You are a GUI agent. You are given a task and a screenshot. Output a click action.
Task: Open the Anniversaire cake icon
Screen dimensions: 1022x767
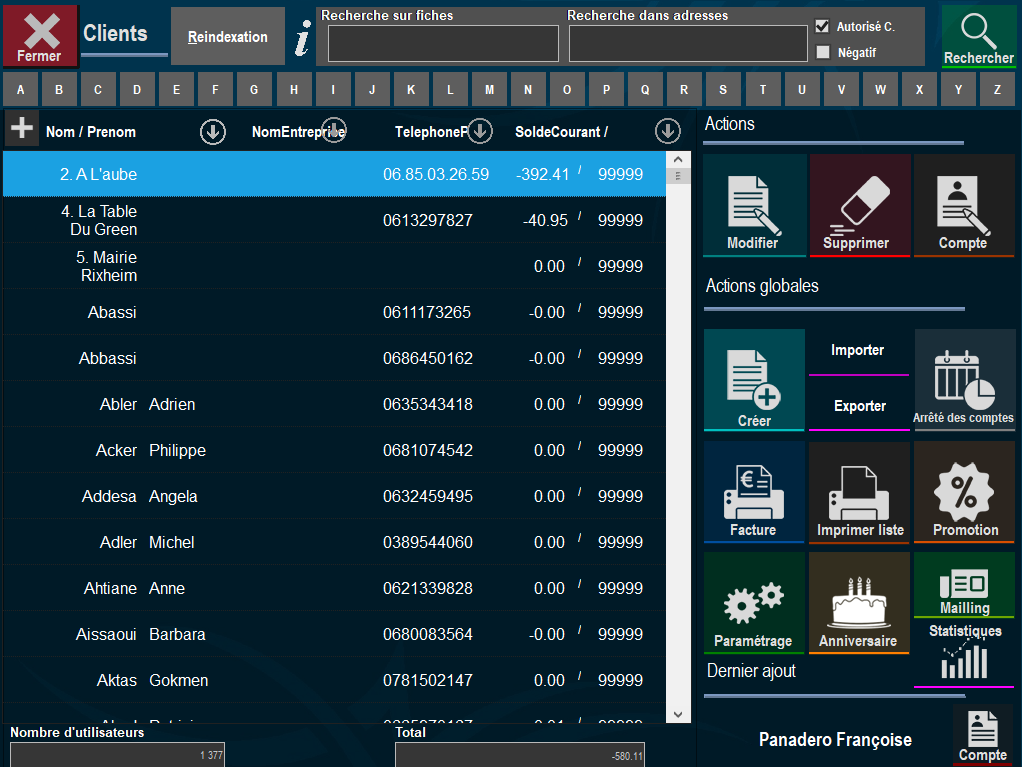click(859, 603)
